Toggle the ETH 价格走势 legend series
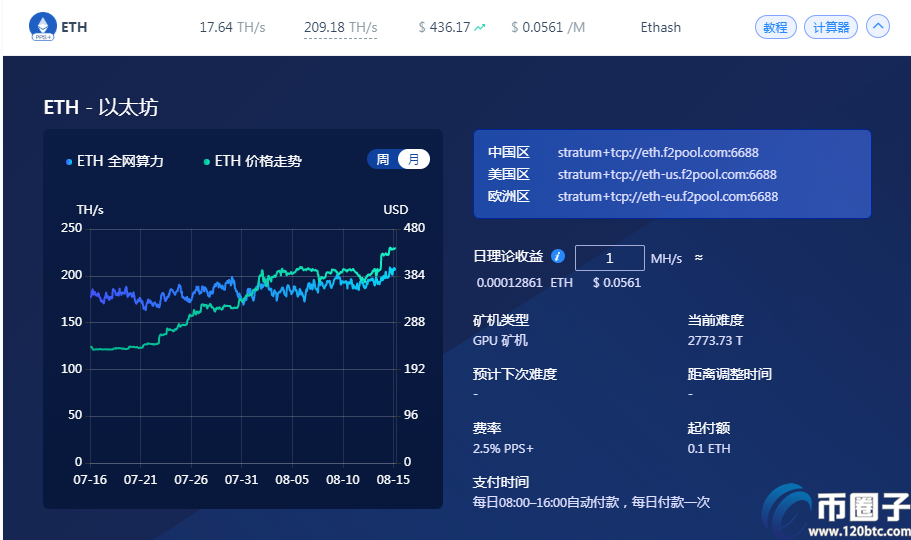The image size is (911, 540). 253,161
